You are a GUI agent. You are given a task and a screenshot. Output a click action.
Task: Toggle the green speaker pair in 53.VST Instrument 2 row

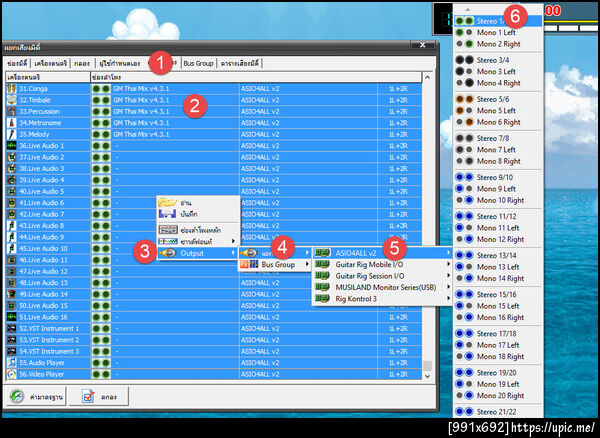[x=101, y=340]
